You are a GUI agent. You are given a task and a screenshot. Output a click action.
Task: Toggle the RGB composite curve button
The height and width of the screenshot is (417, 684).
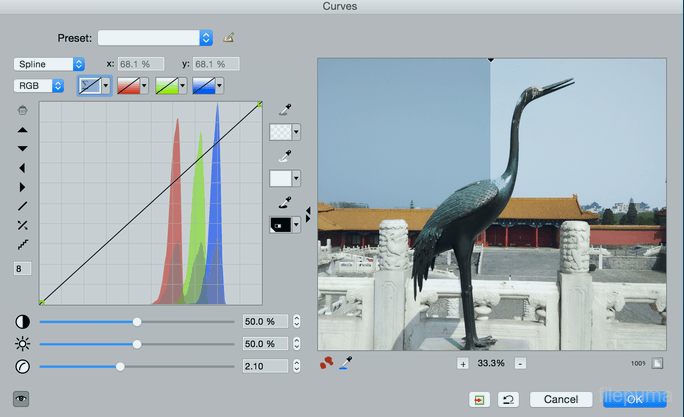89,86
